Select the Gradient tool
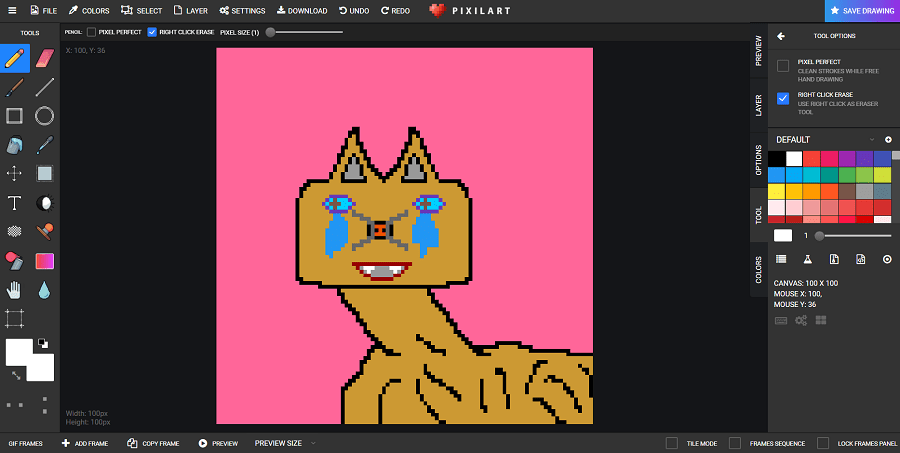 45,261
